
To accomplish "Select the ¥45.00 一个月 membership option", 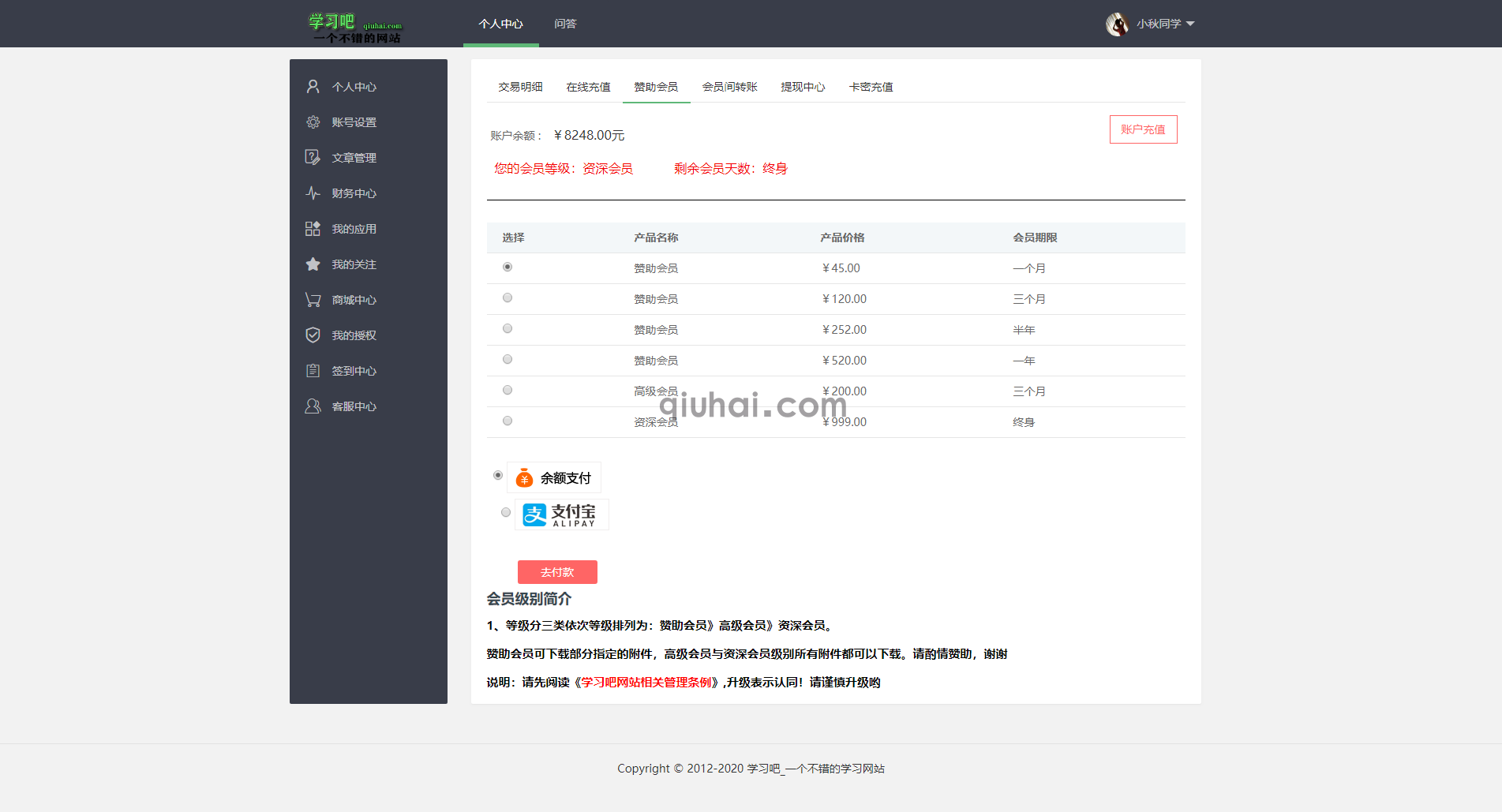I will coord(508,267).
